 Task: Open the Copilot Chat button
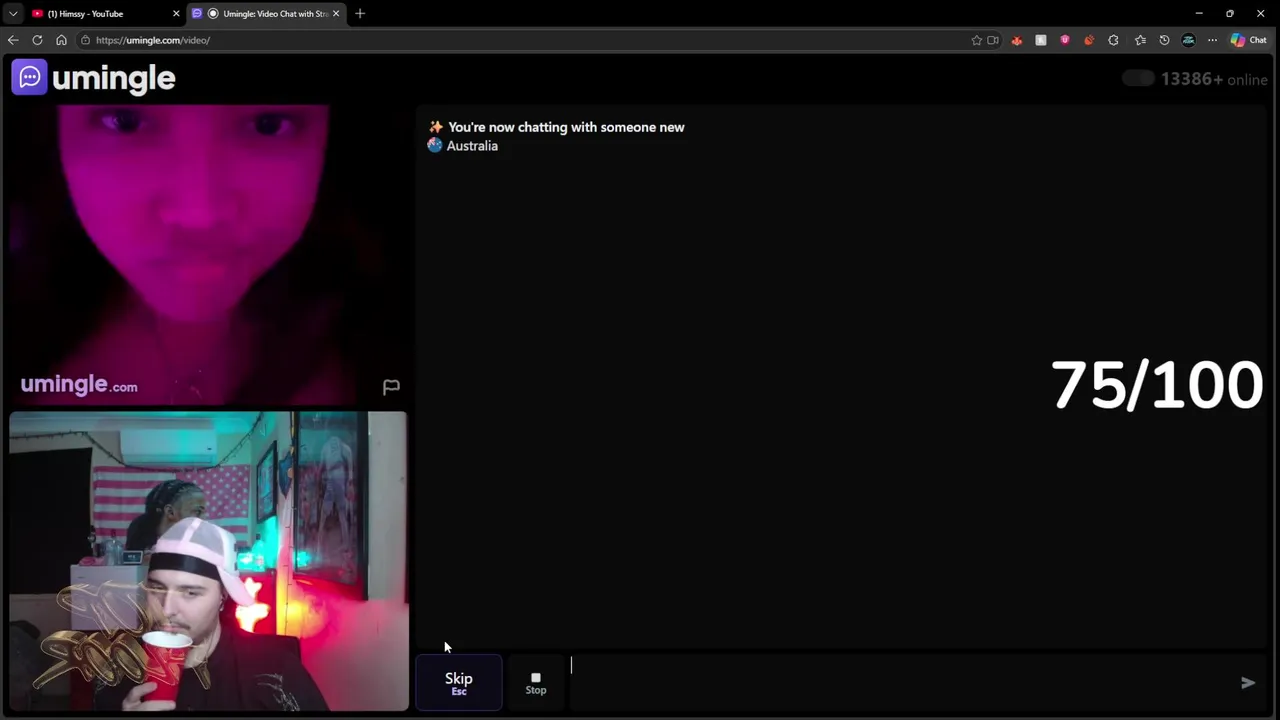pyautogui.click(x=1249, y=40)
